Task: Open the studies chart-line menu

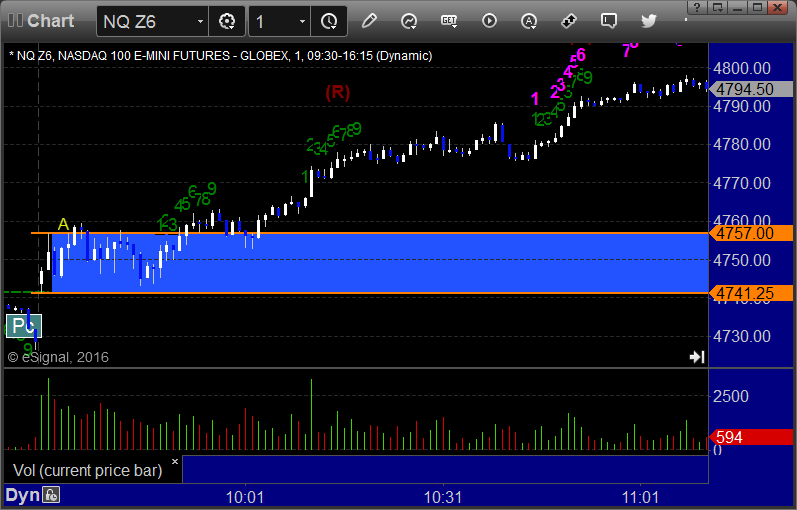Action: pyautogui.click(x=409, y=21)
